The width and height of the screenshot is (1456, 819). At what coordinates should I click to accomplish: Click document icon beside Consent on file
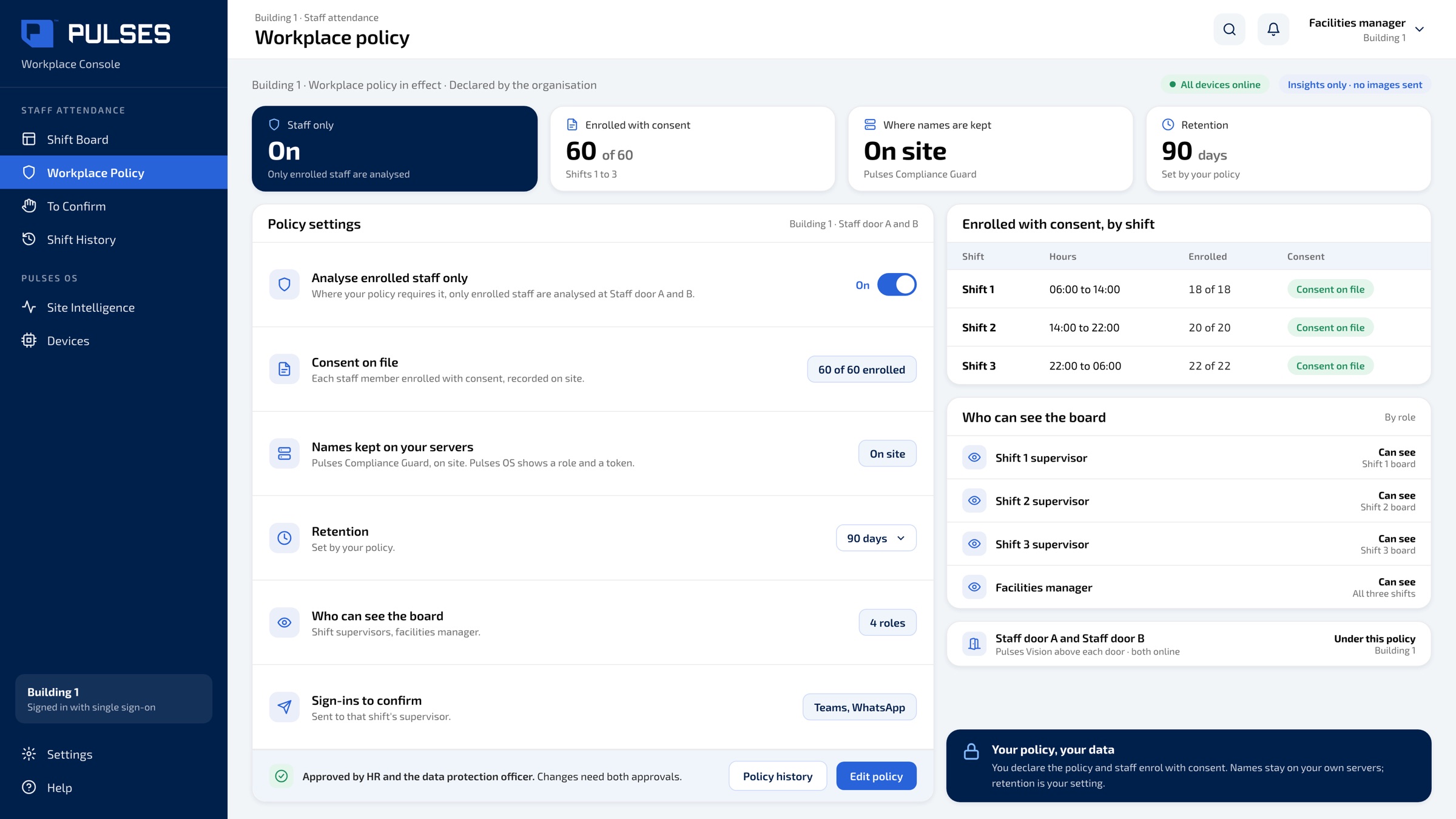[284, 369]
